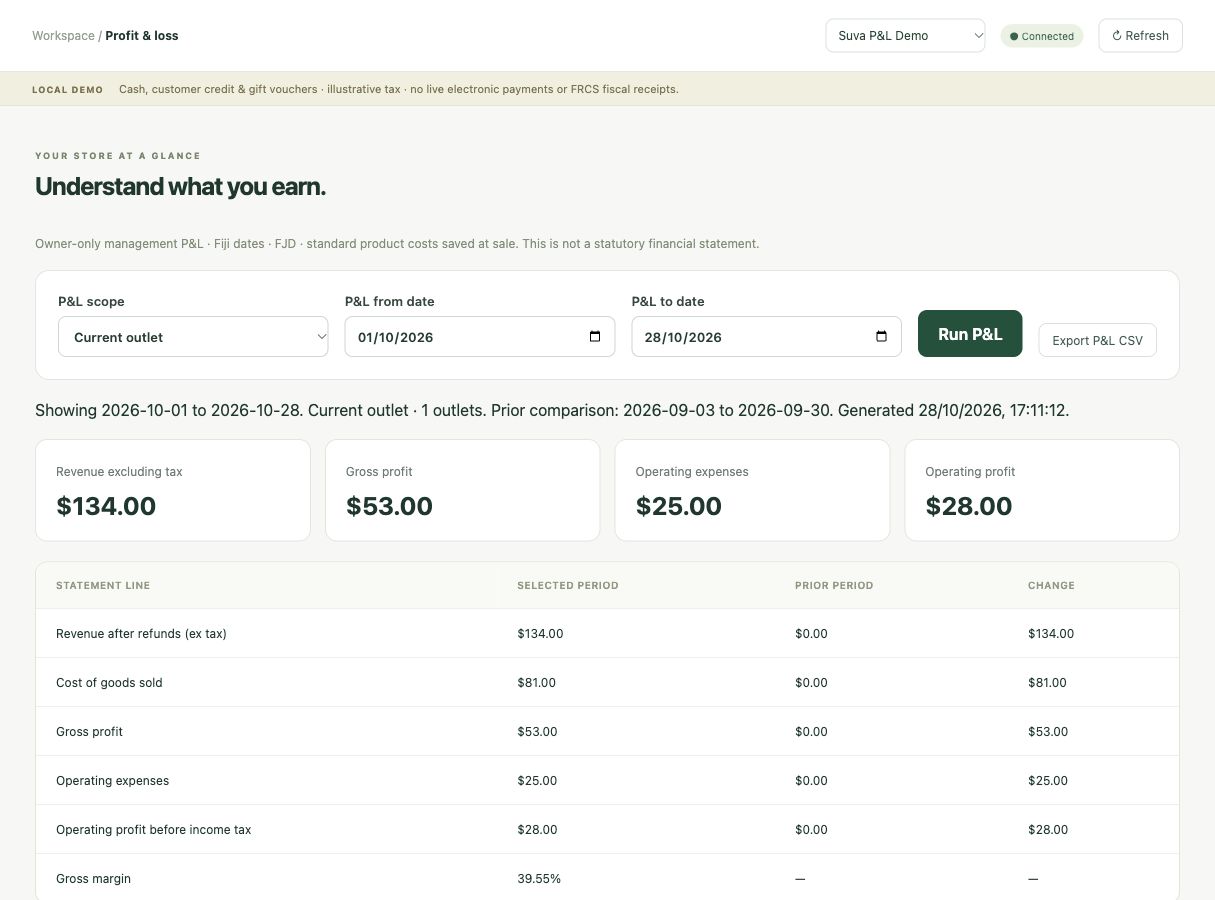
Task: Click the Gross profit summary card
Action: (462, 490)
